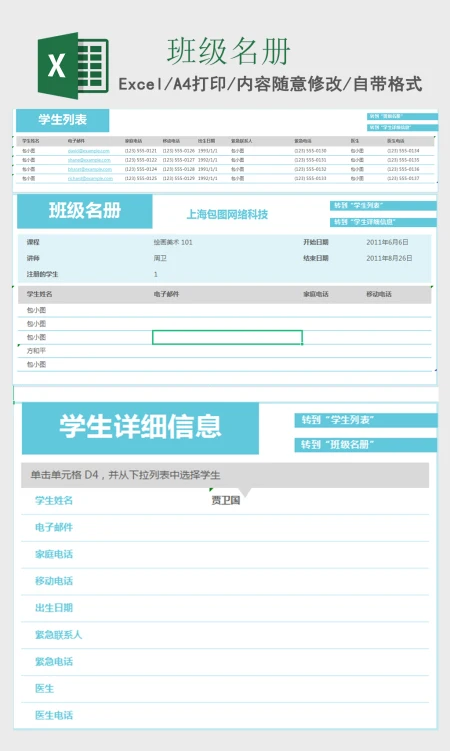
Task: Click the 紧急电话 label in the details form
Action: tap(54, 661)
